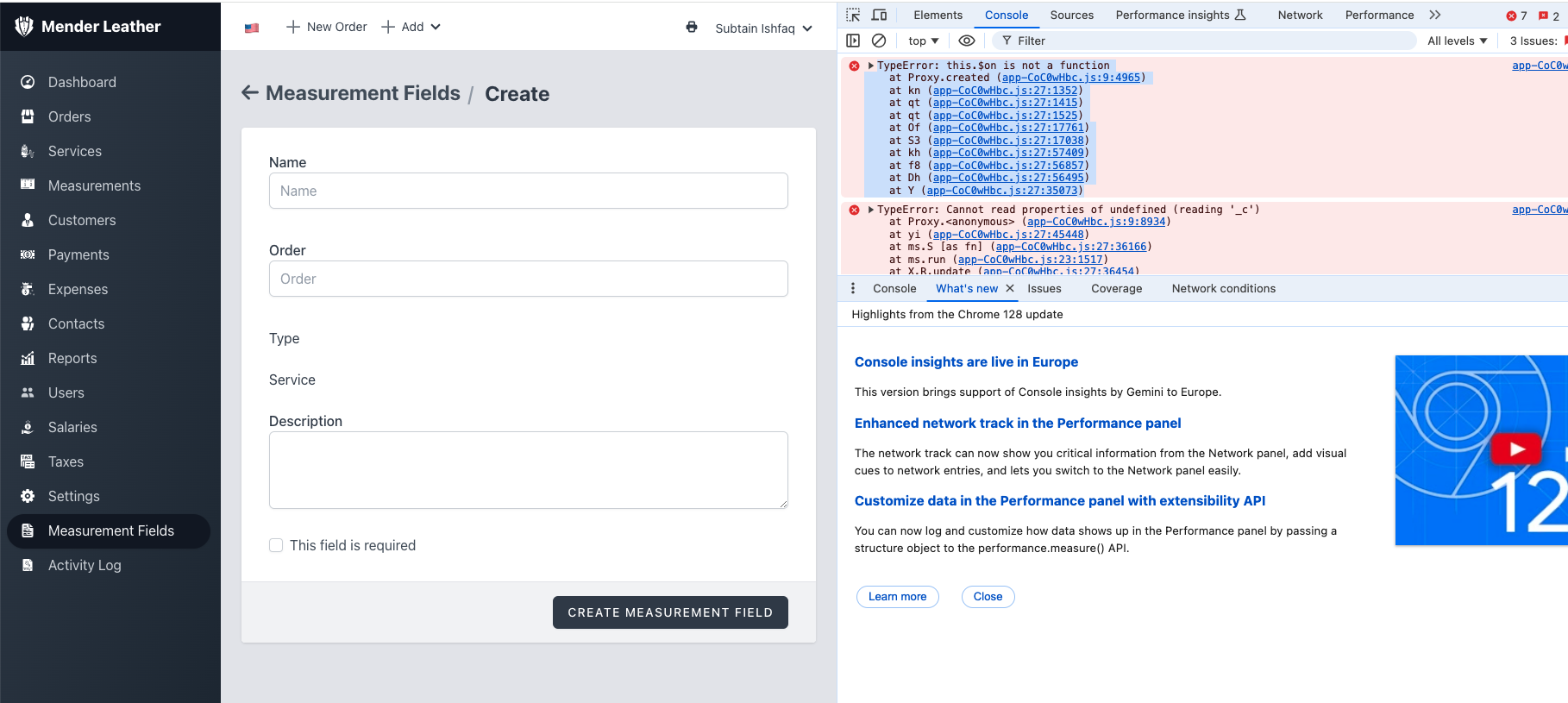Click the print icon in header
This screenshot has height=703, width=1568.
pyautogui.click(x=692, y=27)
